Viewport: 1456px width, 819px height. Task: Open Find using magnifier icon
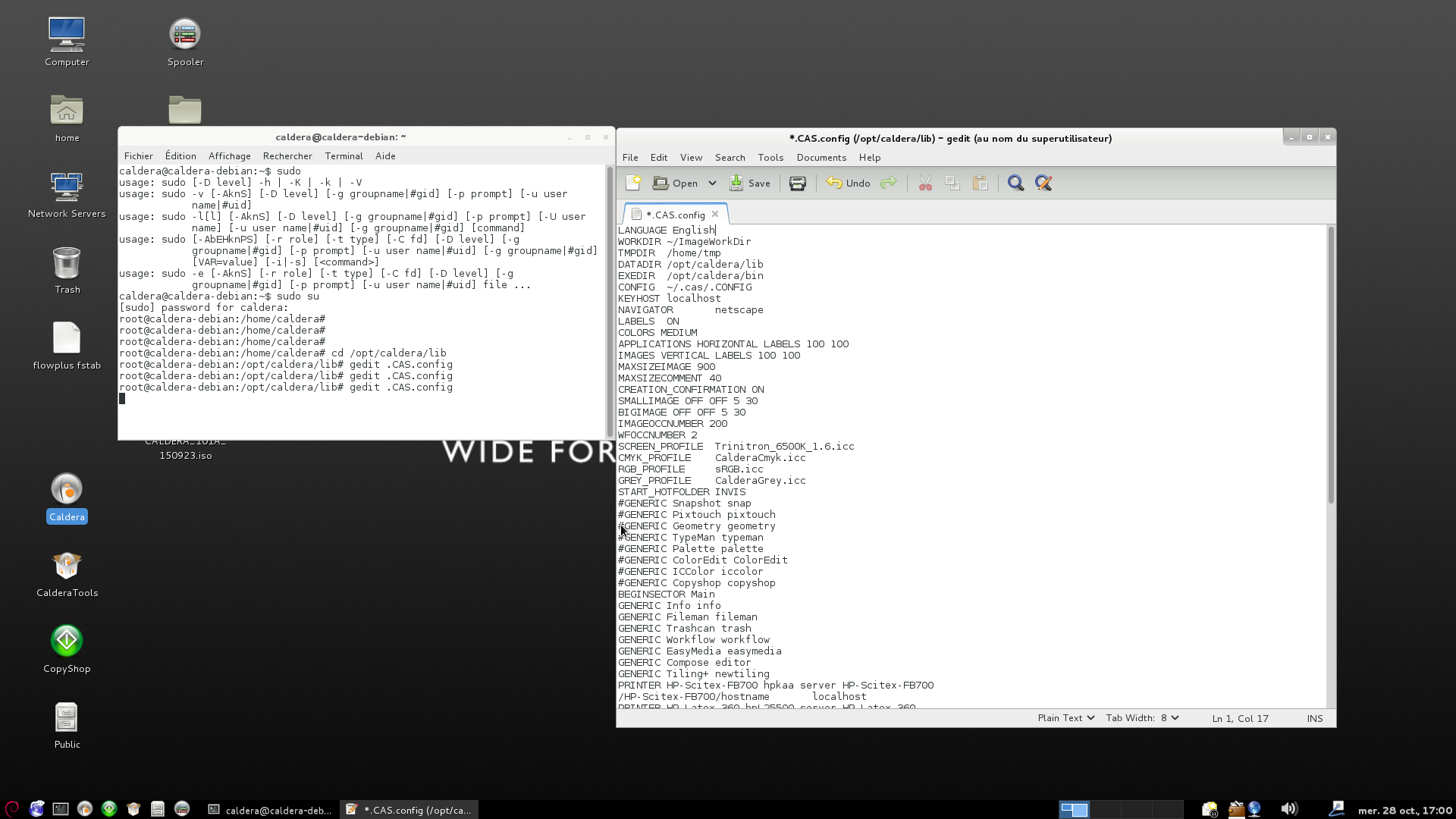(1015, 184)
